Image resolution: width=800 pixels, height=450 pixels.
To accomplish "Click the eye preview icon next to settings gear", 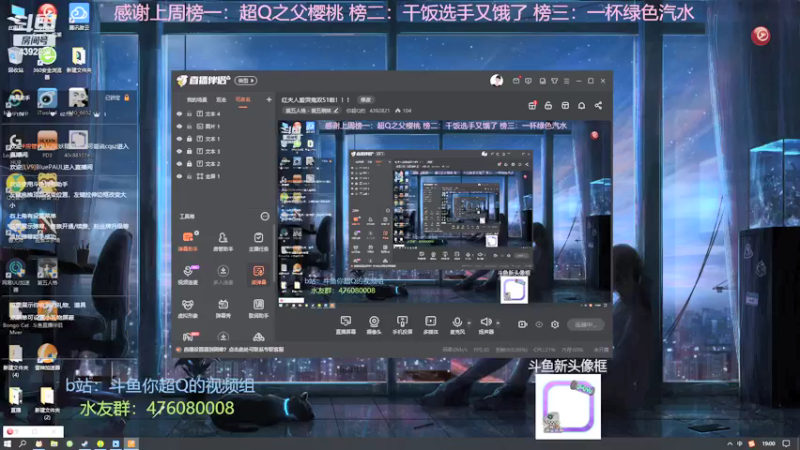I will point(539,324).
